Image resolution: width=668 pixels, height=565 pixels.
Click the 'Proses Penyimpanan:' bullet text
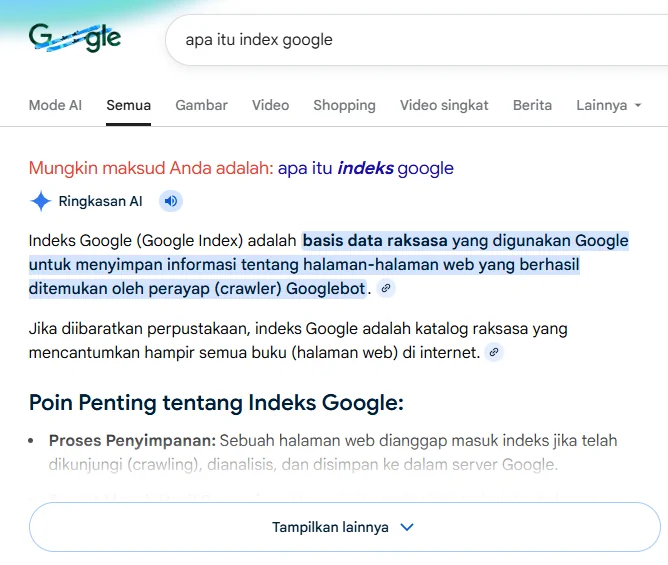tap(132, 441)
